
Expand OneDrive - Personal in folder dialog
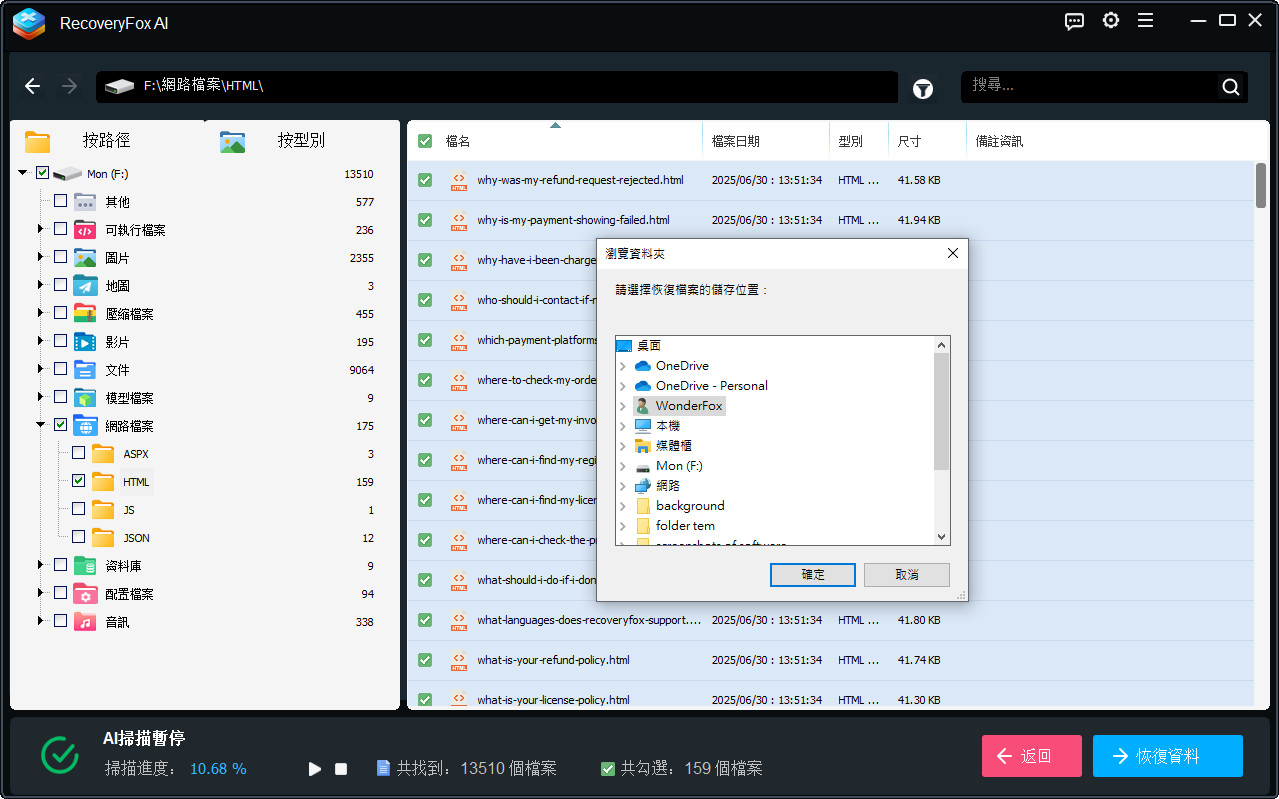click(623, 386)
